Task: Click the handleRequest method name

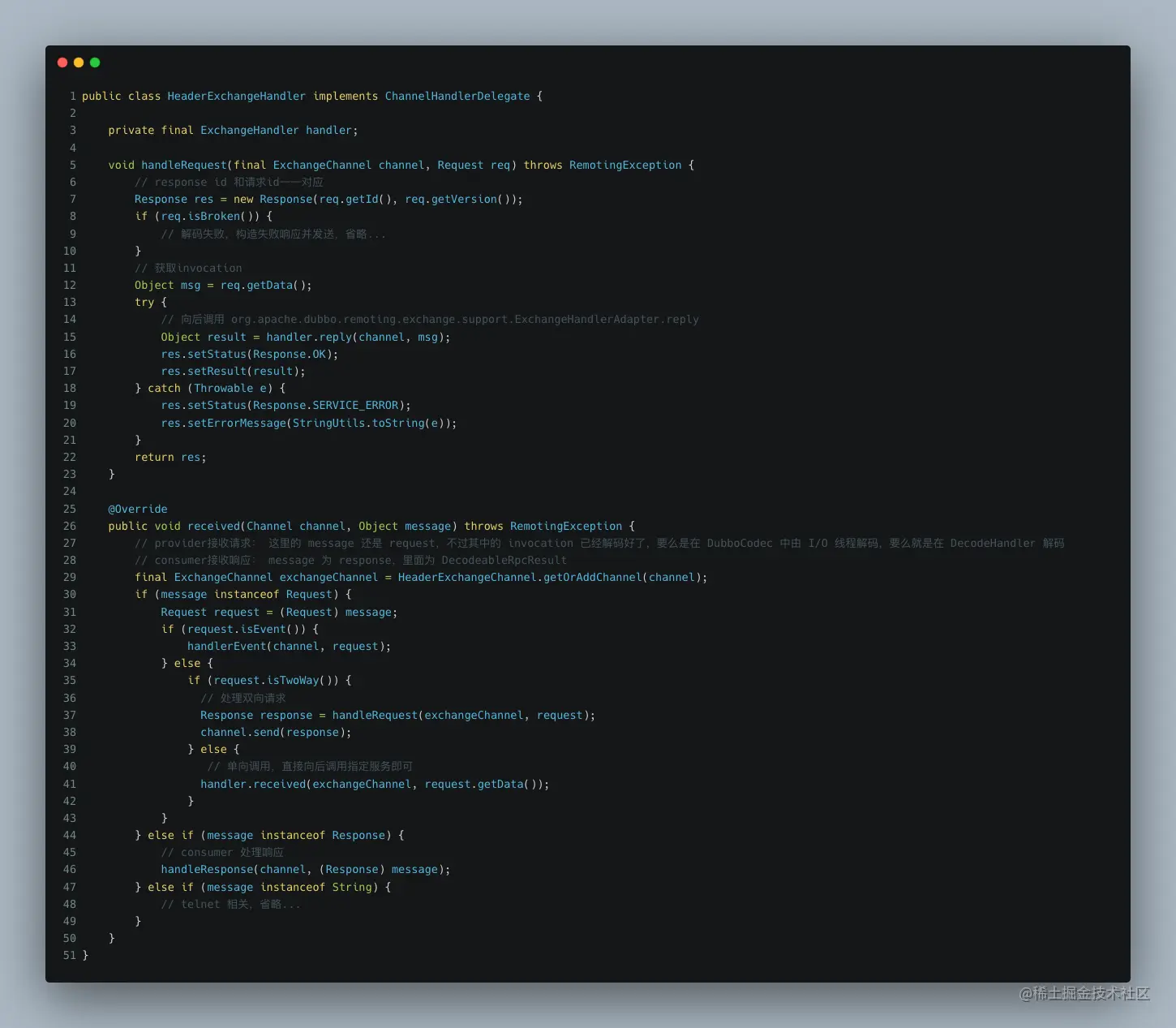Action: coord(184,165)
